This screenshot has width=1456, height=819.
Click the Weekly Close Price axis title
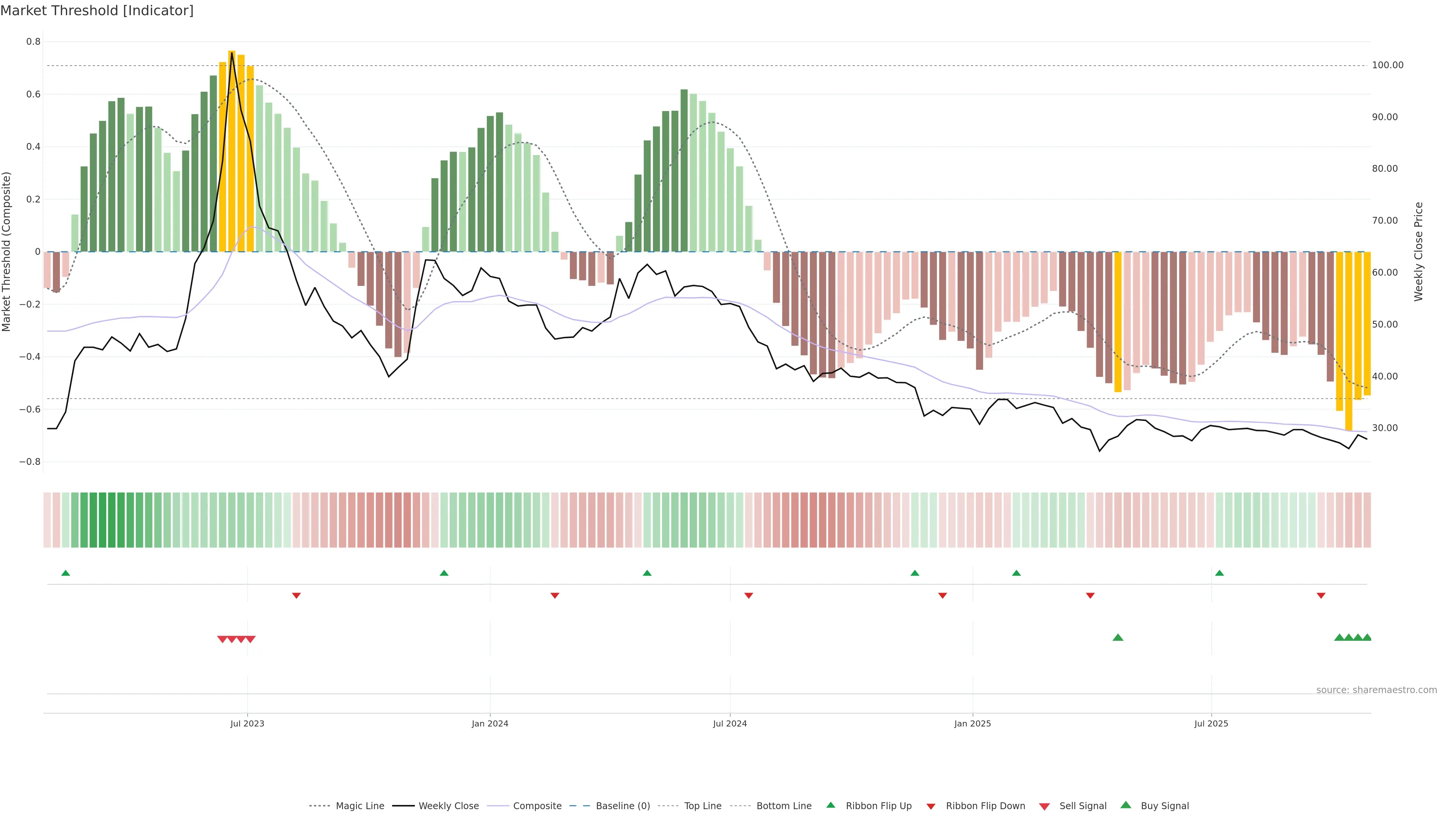click(x=1418, y=251)
